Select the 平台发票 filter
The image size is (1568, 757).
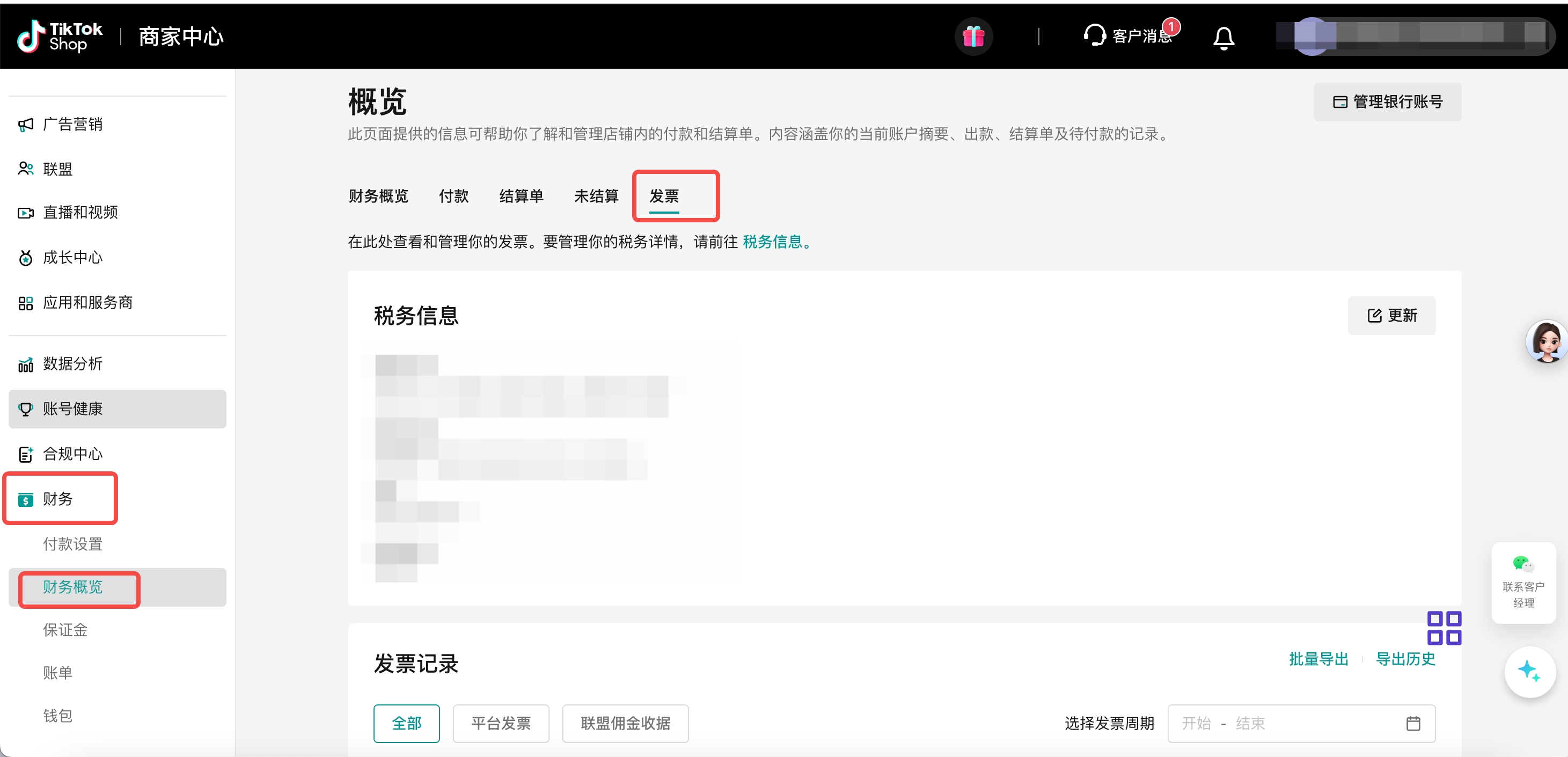click(x=500, y=723)
